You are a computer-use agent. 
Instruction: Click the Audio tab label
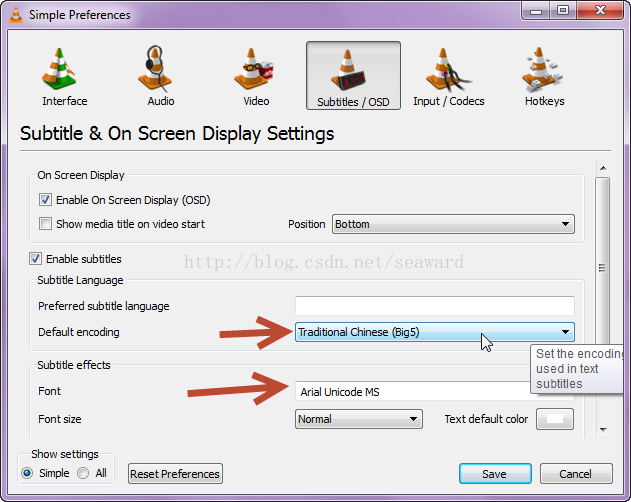161,101
